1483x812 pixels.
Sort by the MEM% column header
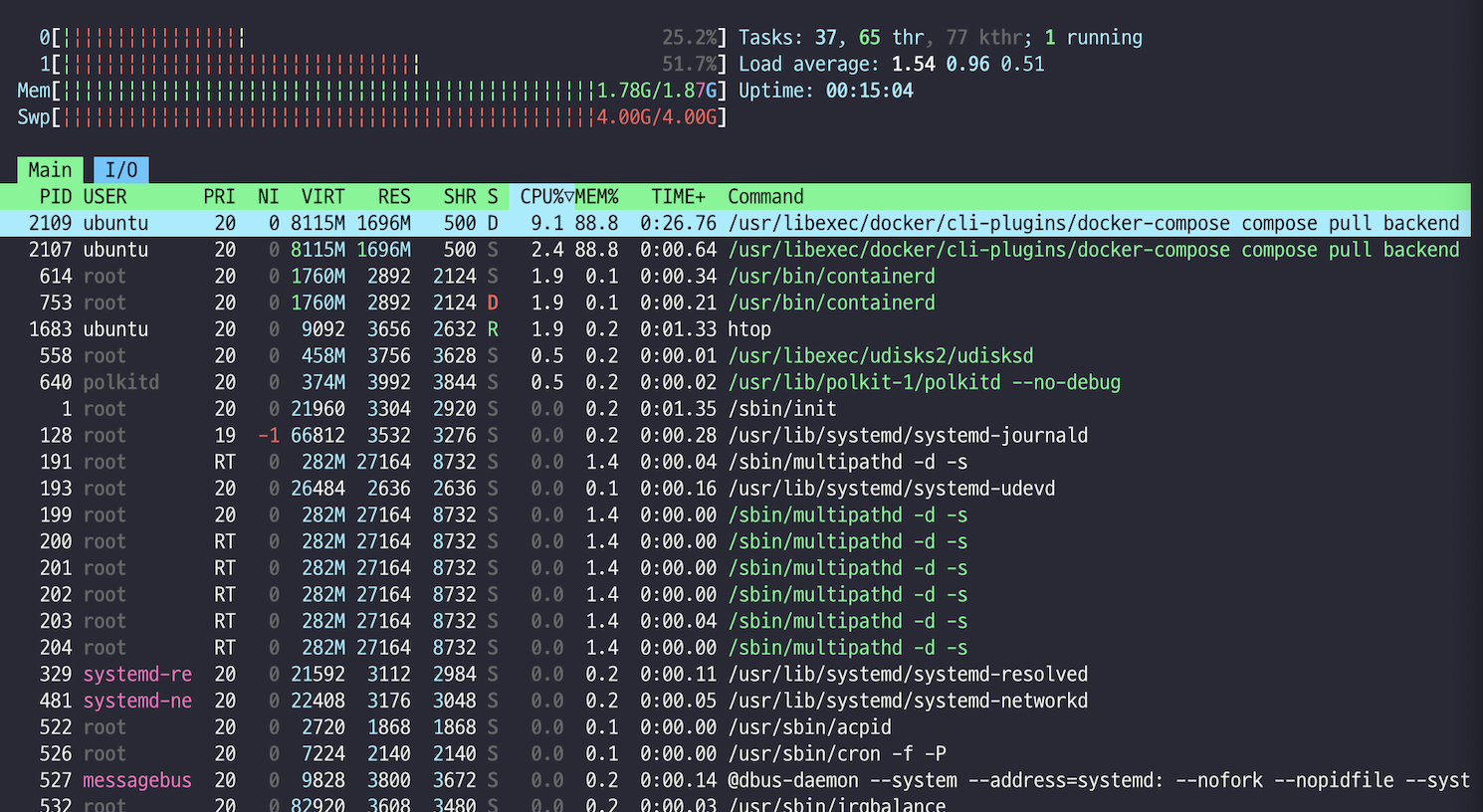tap(597, 197)
